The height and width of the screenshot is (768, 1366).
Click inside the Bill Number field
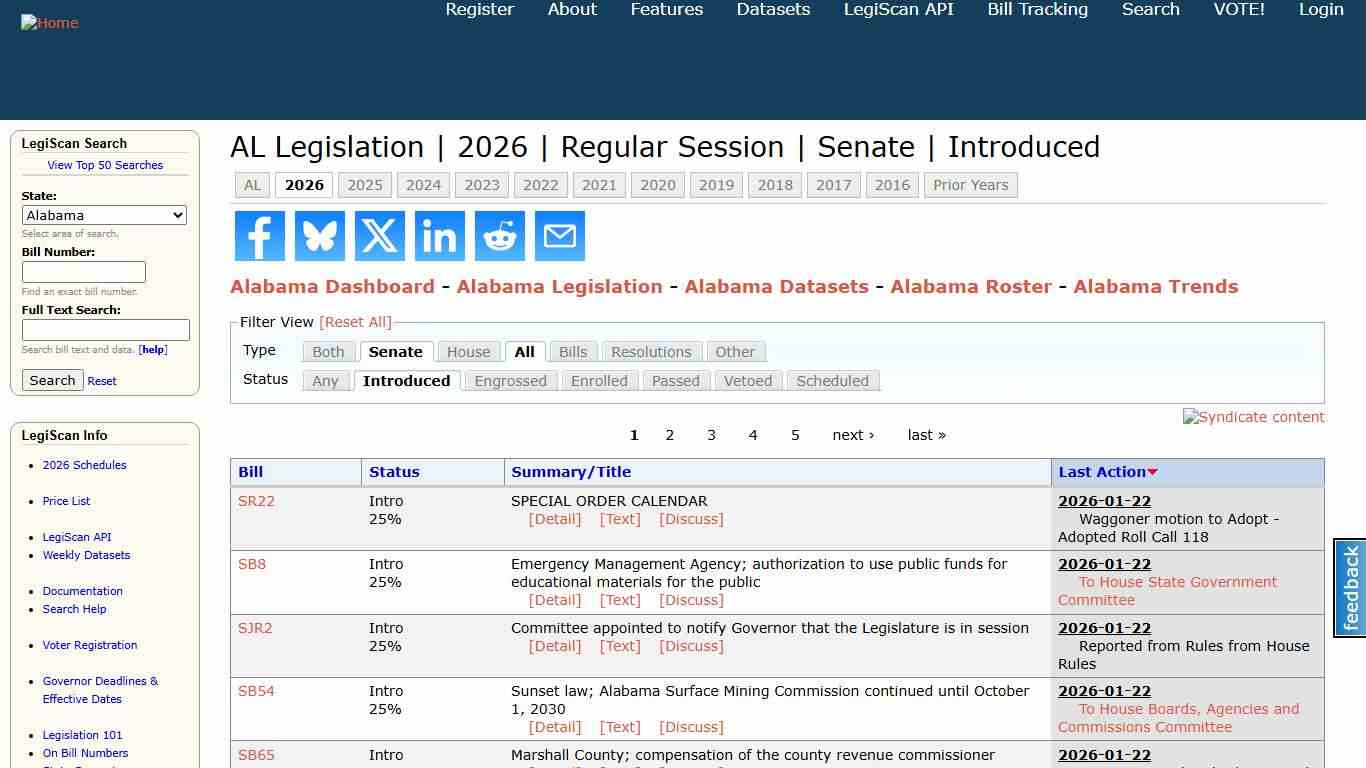pyautogui.click(x=84, y=272)
